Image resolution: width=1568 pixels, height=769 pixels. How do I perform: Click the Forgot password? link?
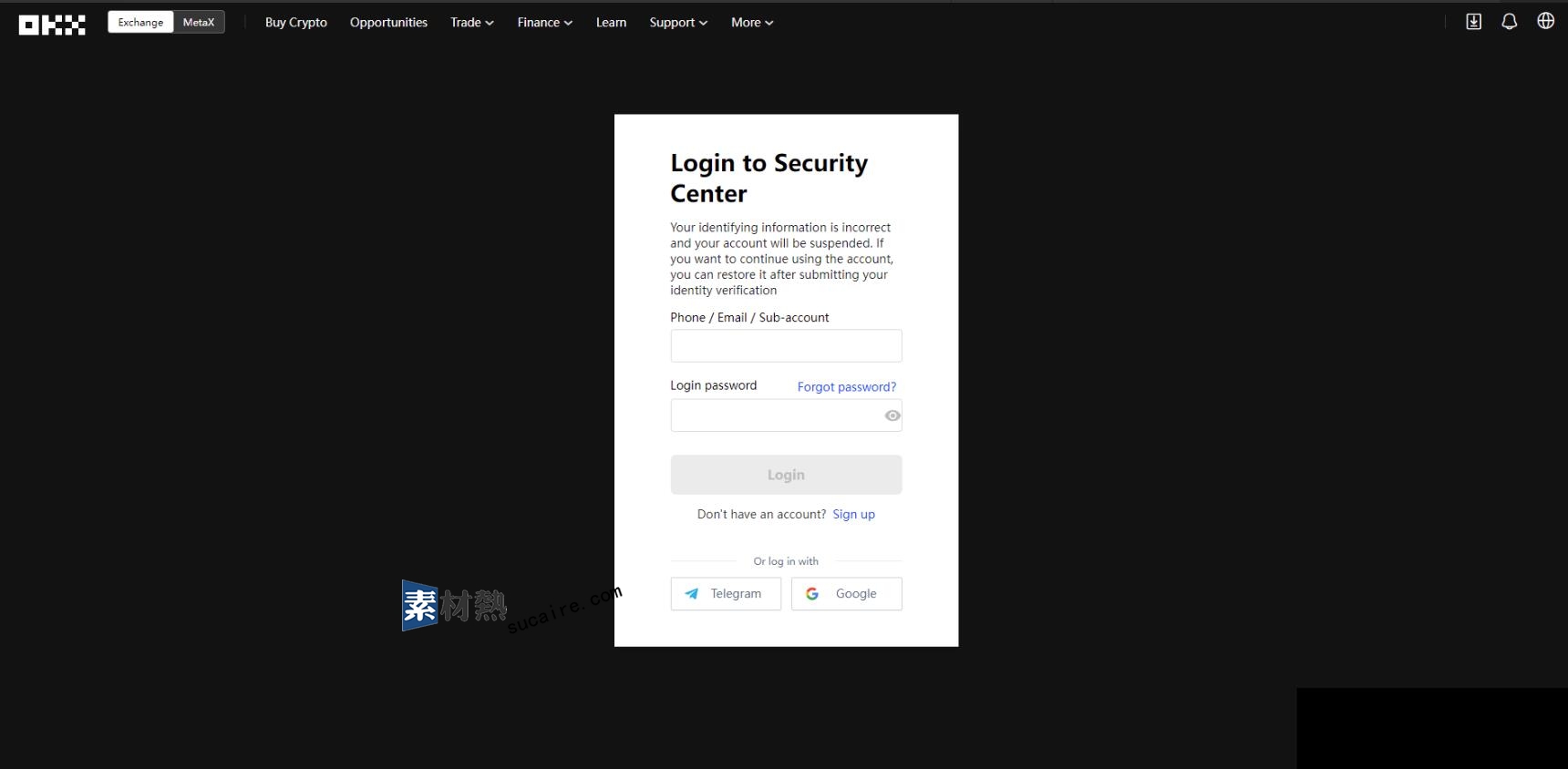[846, 387]
